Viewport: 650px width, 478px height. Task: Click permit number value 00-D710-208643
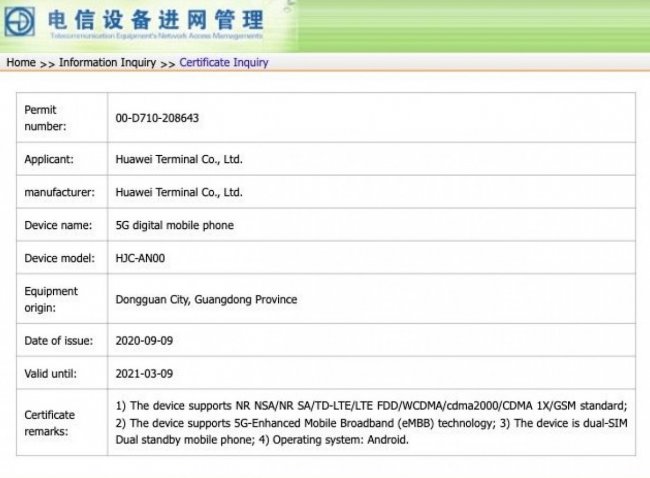[158, 118]
